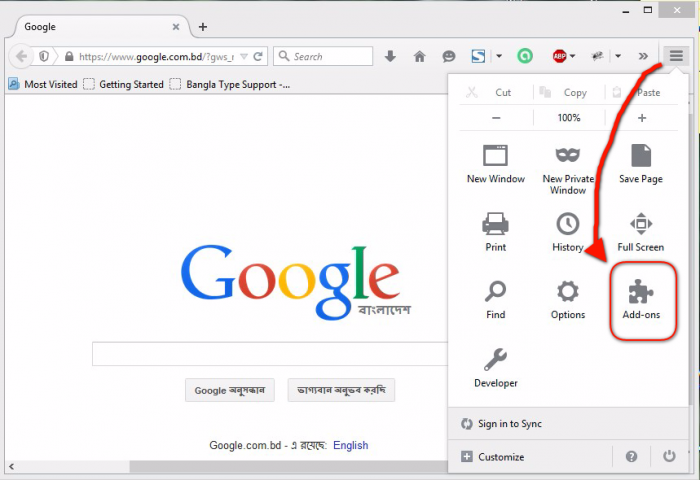This screenshot has width=700, height=480.
Task: Go to the Home page icon
Action: [x=420, y=56]
